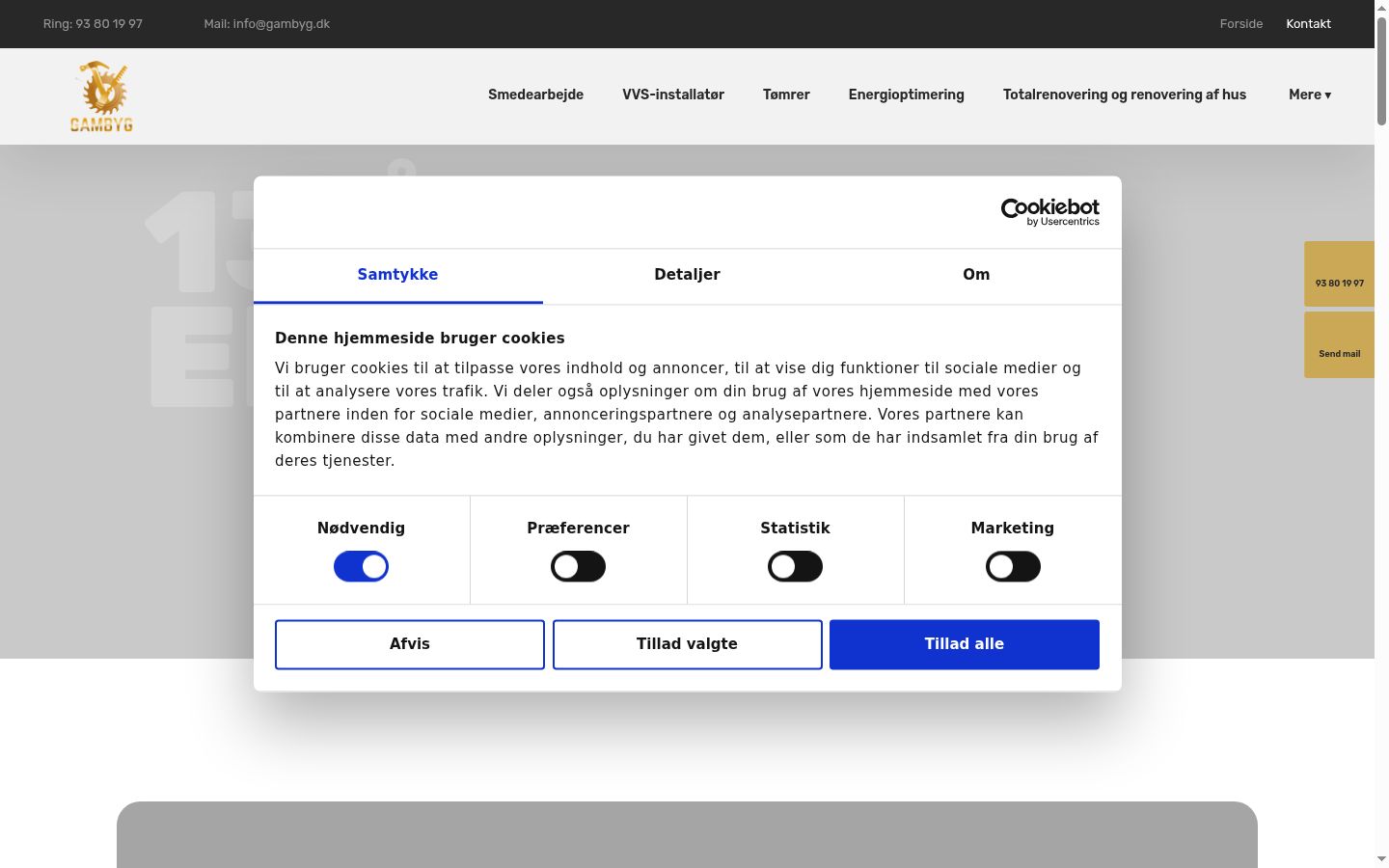
Task: Click the scrollbar down arrow
Action: tap(1381, 858)
